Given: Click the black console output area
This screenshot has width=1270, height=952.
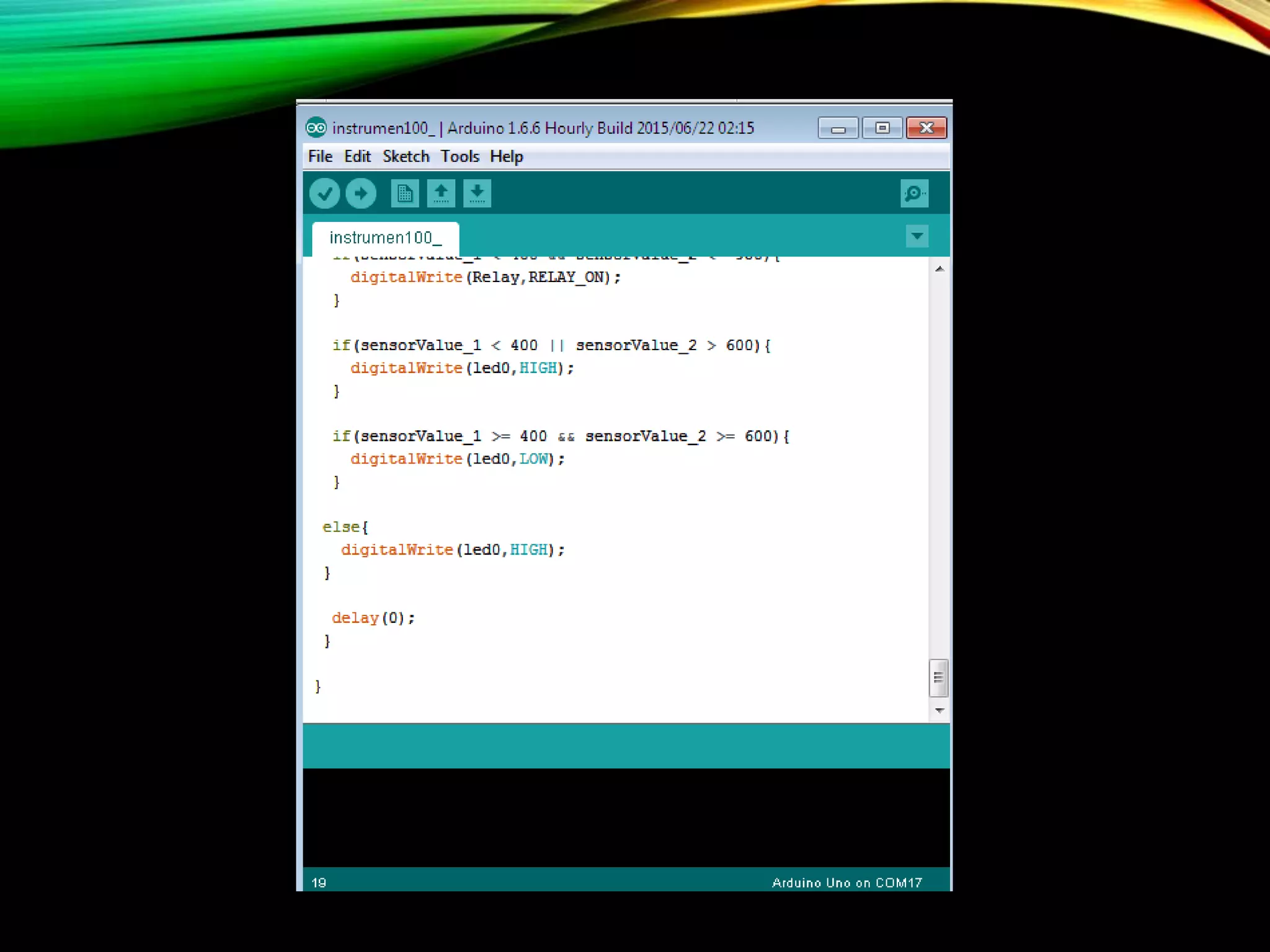Looking at the screenshot, I should (x=626, y=817).
